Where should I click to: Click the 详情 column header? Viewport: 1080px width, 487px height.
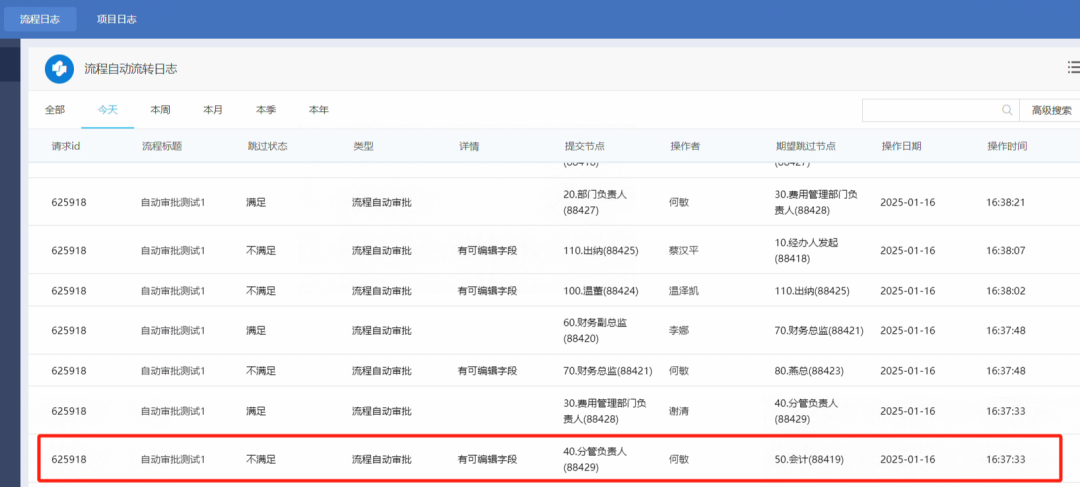pos(469,146)
